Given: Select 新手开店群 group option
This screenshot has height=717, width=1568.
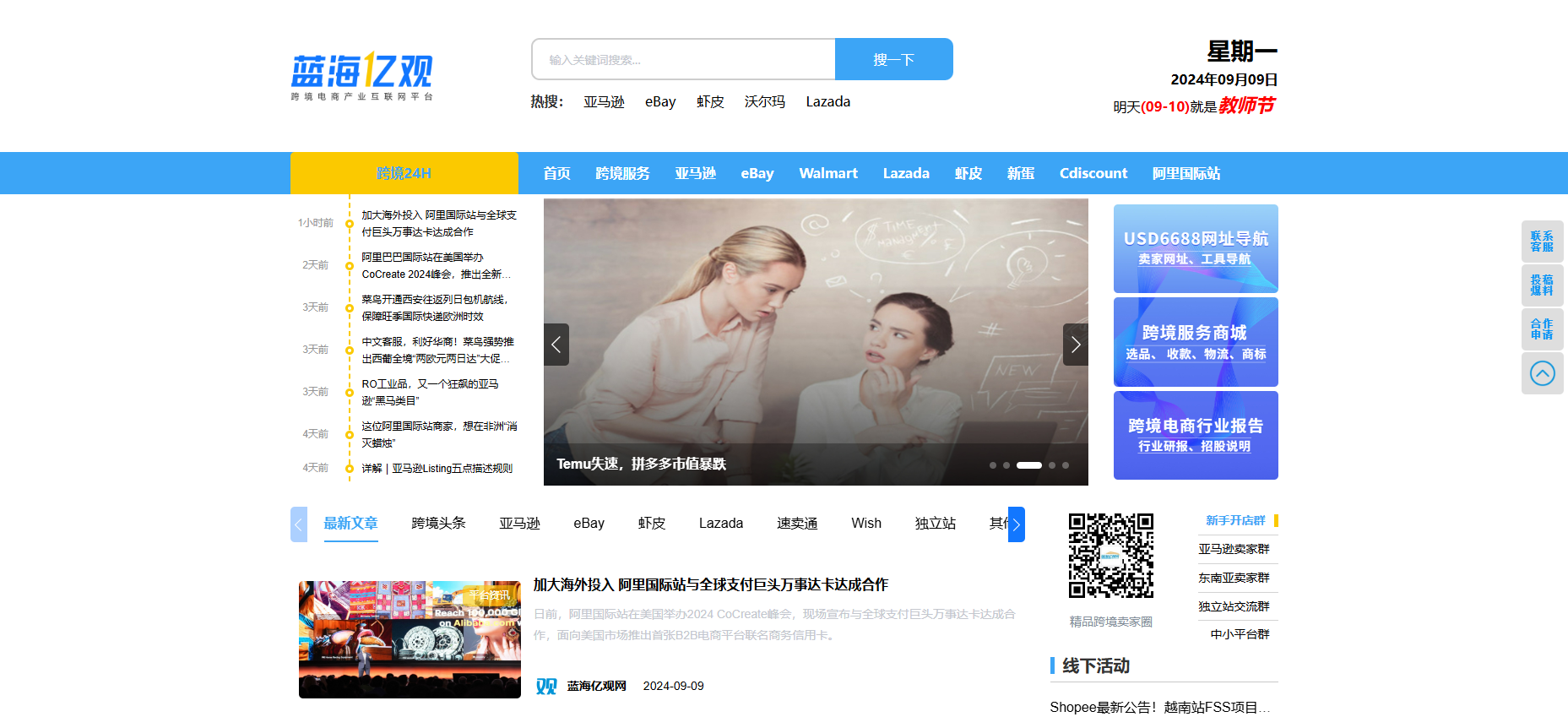Looking at the screenshot, I should [x=1235, y=520].
